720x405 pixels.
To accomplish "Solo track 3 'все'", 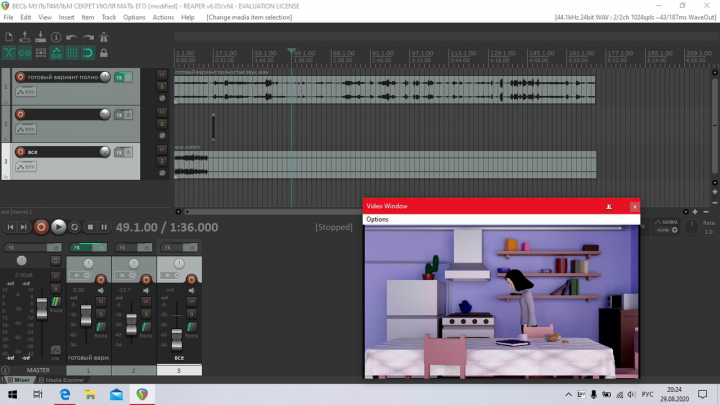I will (162, 161).
